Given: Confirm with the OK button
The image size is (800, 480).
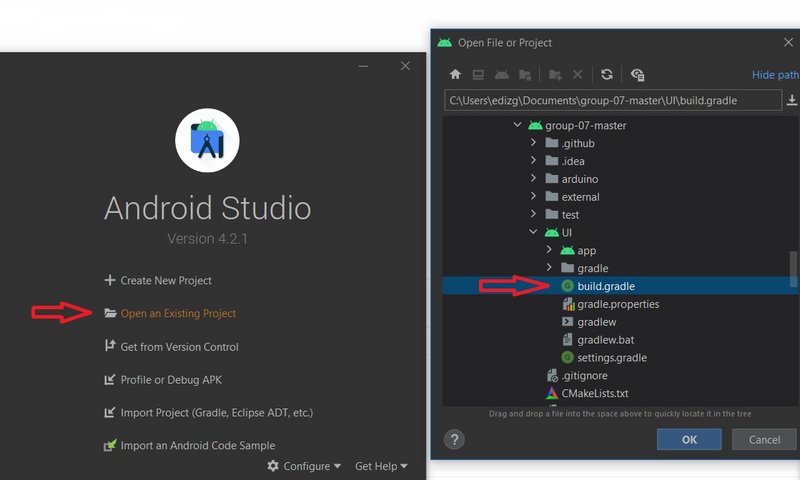Looking at the screenshot, I should [689, 439].
